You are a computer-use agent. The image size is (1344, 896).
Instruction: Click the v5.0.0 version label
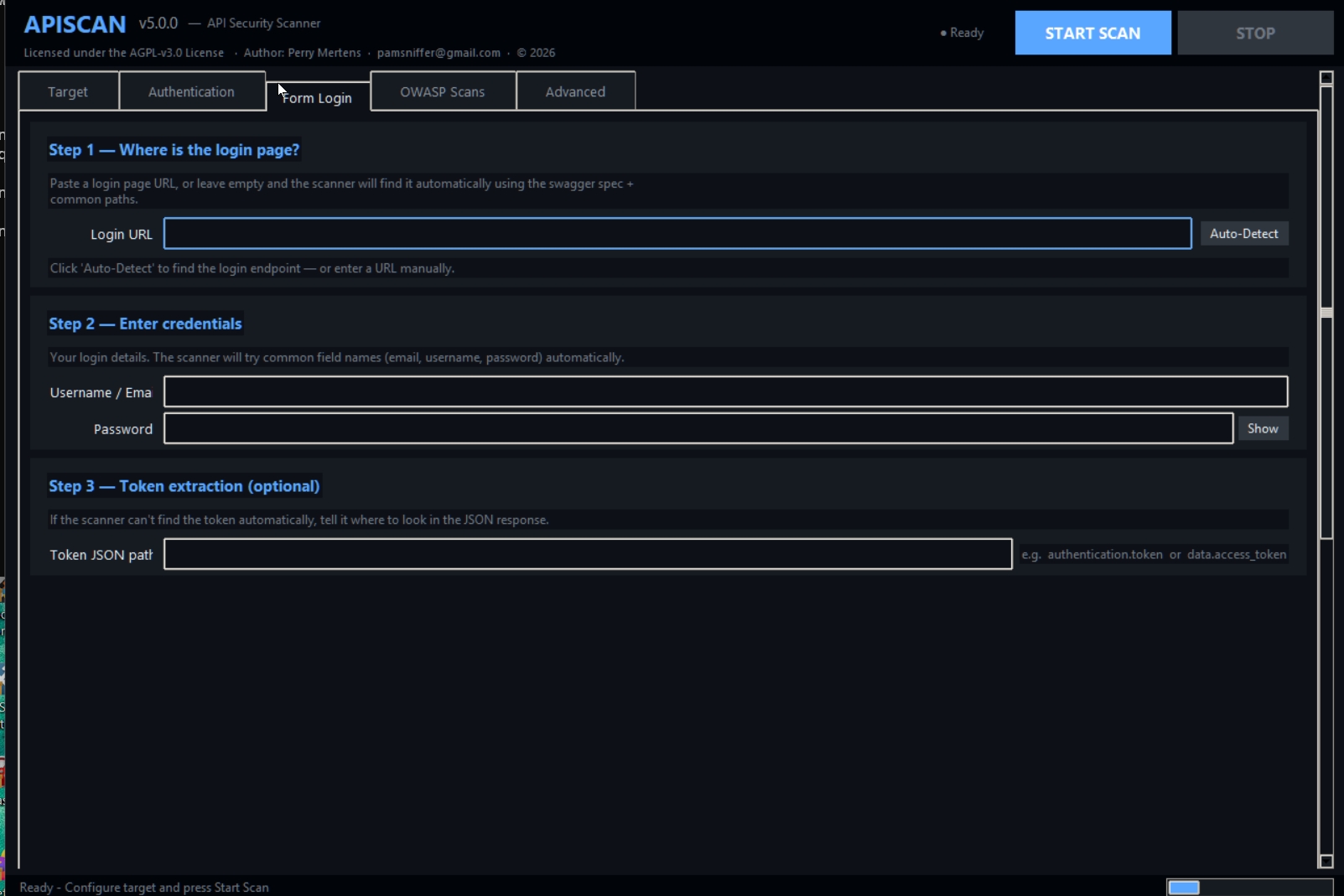click(x=158, y=23)
